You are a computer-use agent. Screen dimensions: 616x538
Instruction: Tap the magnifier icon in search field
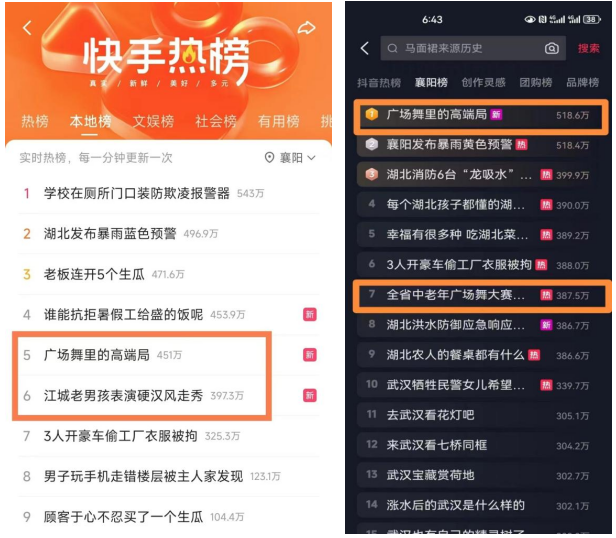point(392,48)
